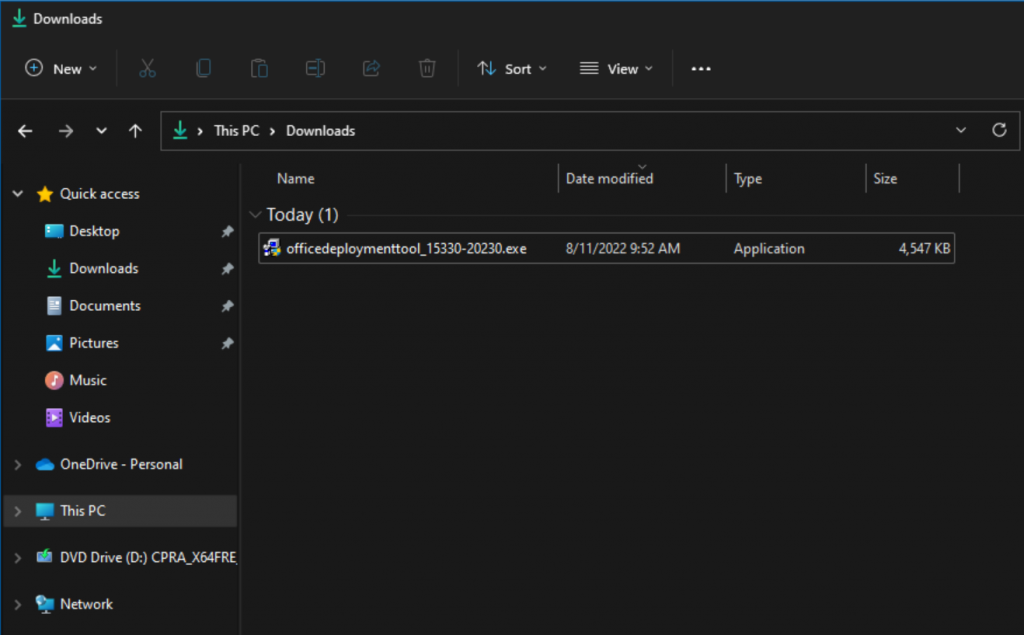Collapse the Quick access tree

(18, 194)
